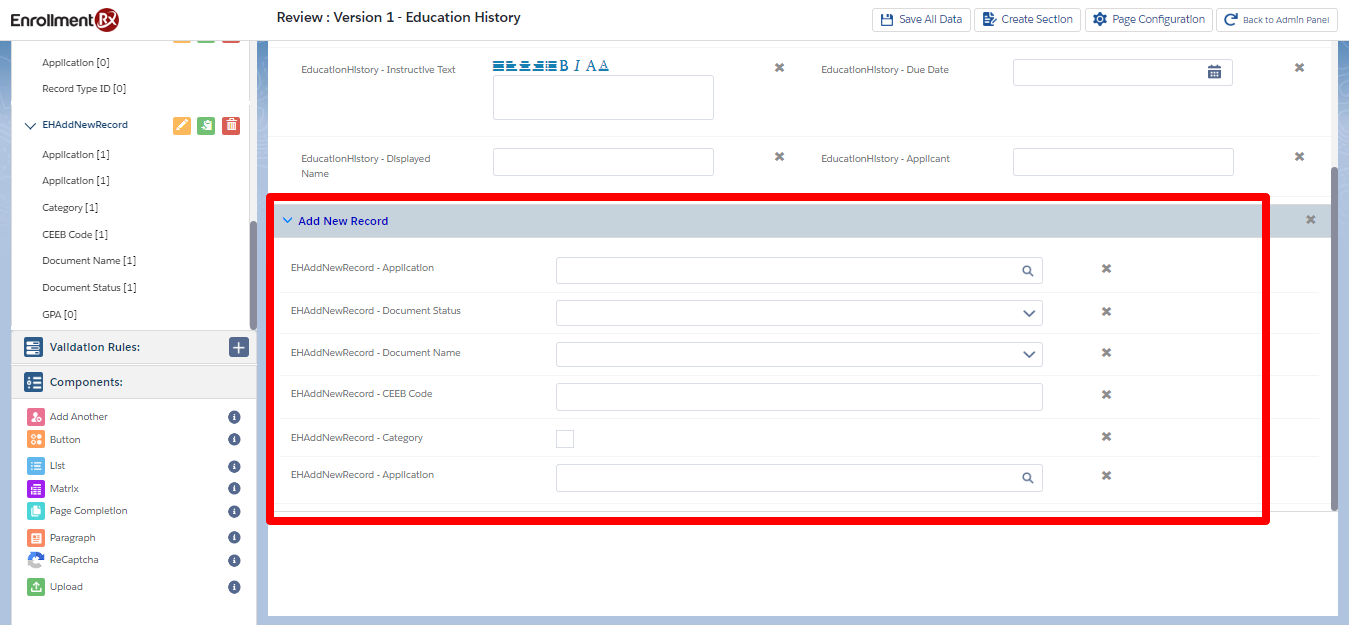Viewport: 1349px width, 625px height.
Task: Open the Due Date calendar picker
Action: (x=1214, y=72)
